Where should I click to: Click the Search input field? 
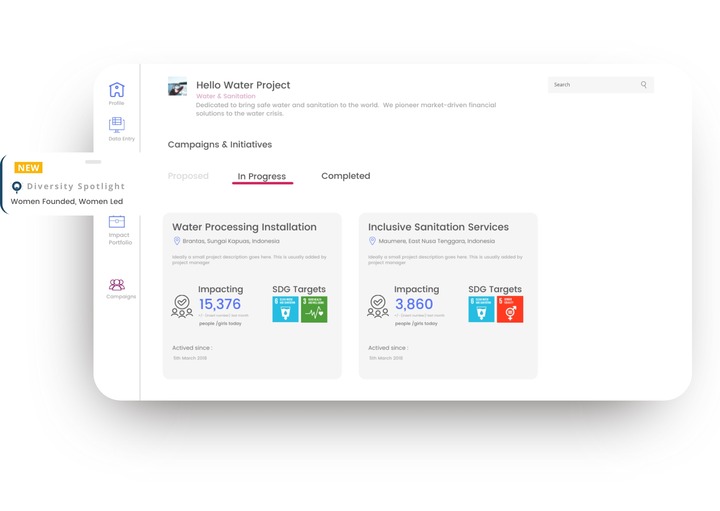[x=593, y=85]
